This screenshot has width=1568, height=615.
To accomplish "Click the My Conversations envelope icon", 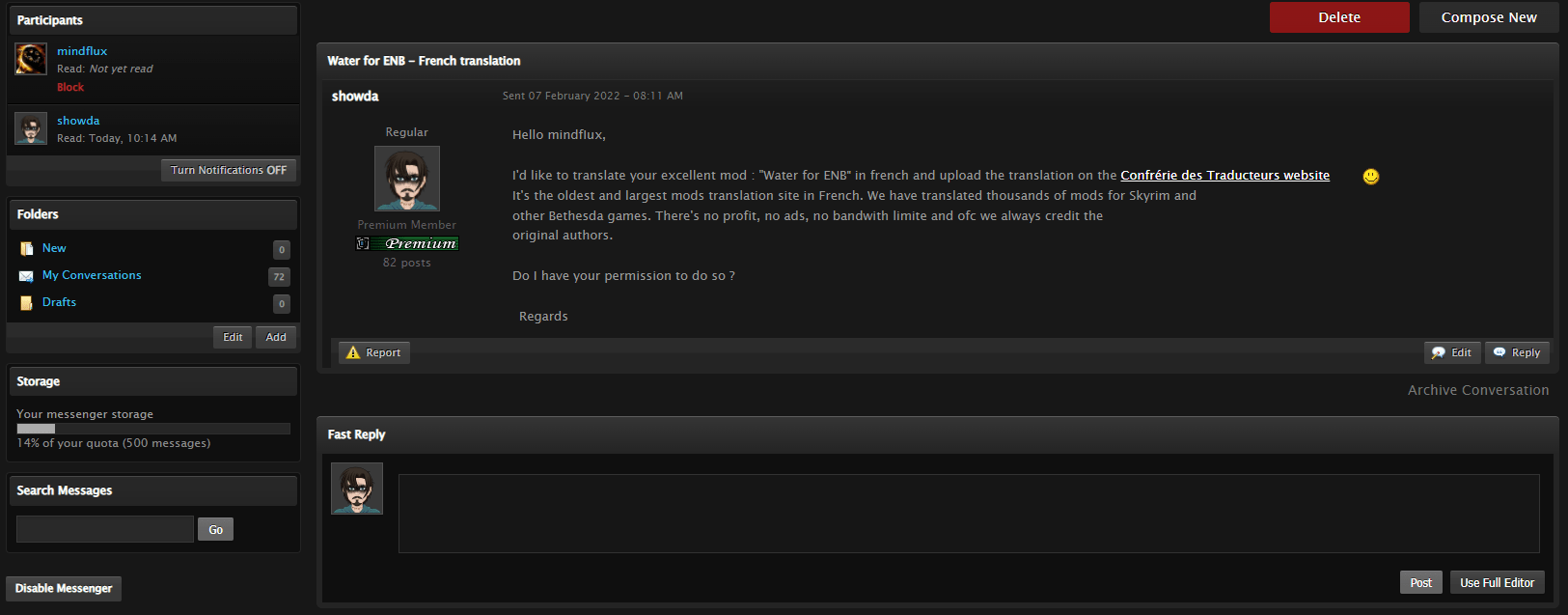I will [x=26, y=276].
